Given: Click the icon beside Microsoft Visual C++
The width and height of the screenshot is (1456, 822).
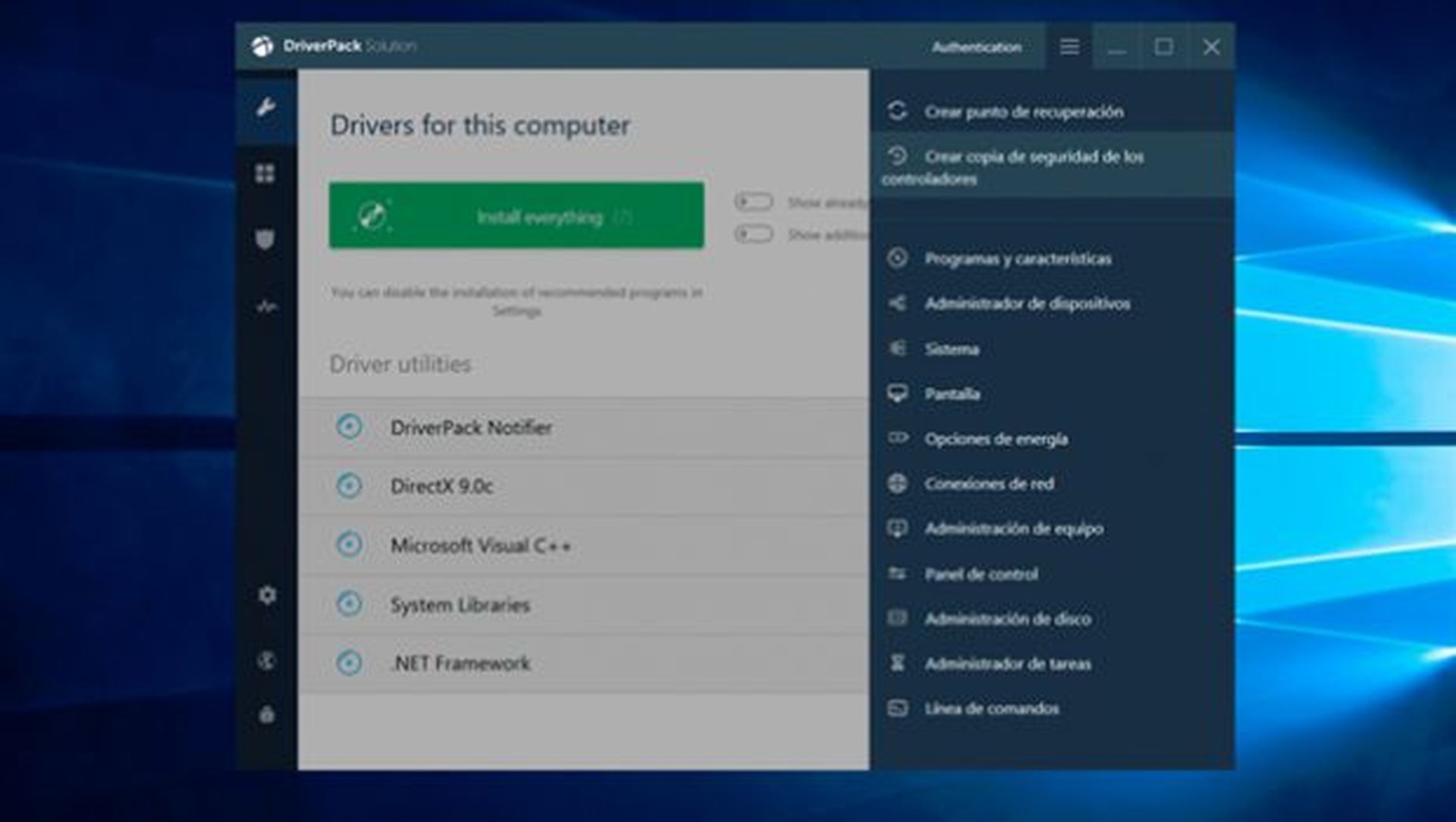Looking at the screenshot, I should click(x=349, y=544).
